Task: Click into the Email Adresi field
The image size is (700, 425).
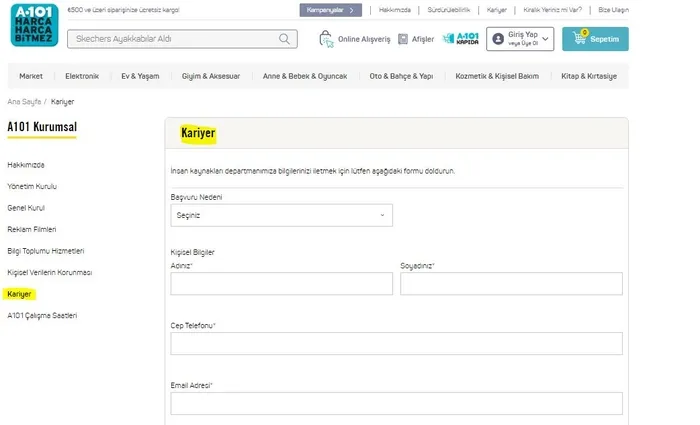Action: click(396, 403)
